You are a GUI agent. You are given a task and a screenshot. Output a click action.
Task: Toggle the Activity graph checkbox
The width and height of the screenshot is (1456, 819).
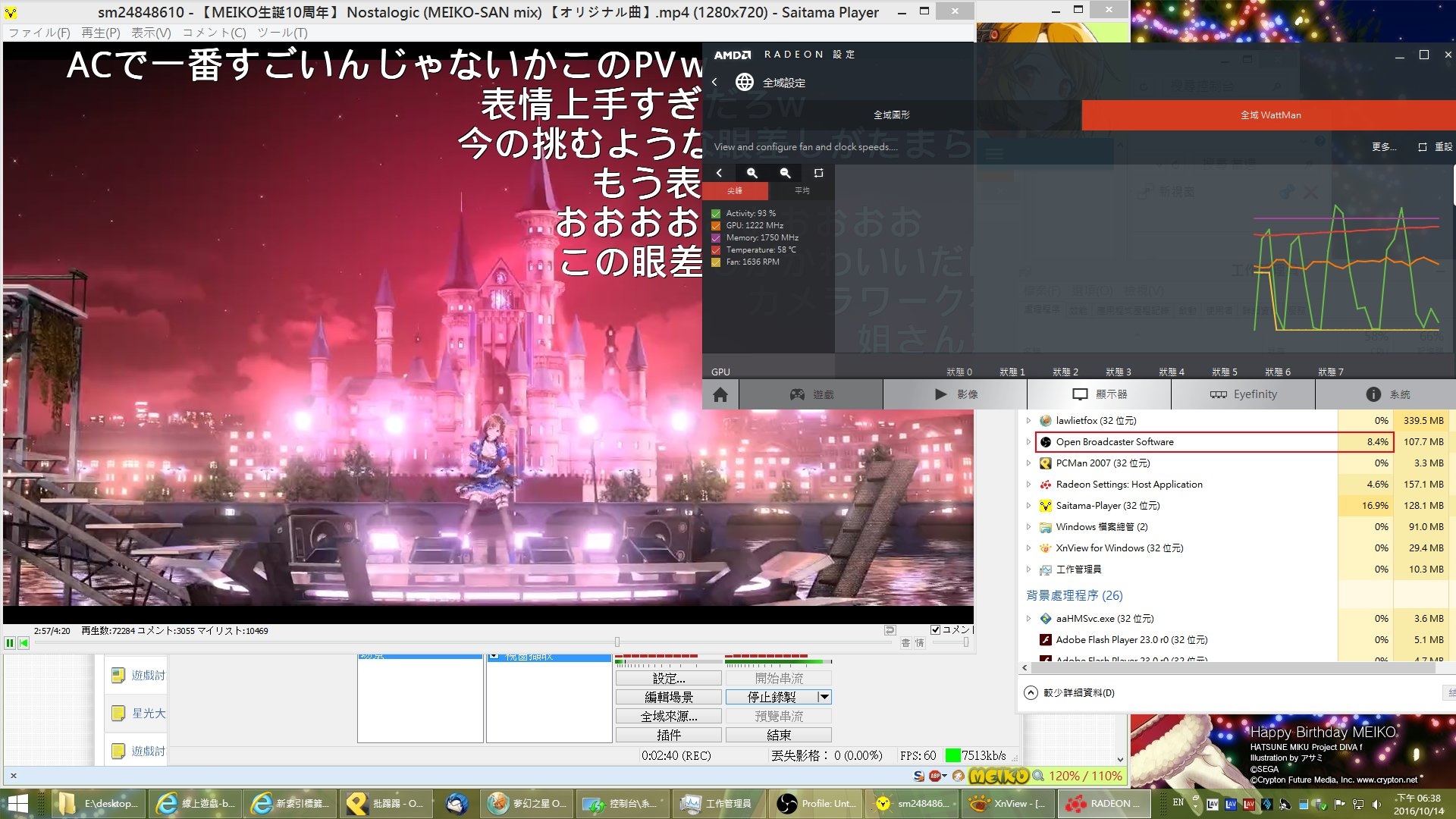tap(716, 214)
